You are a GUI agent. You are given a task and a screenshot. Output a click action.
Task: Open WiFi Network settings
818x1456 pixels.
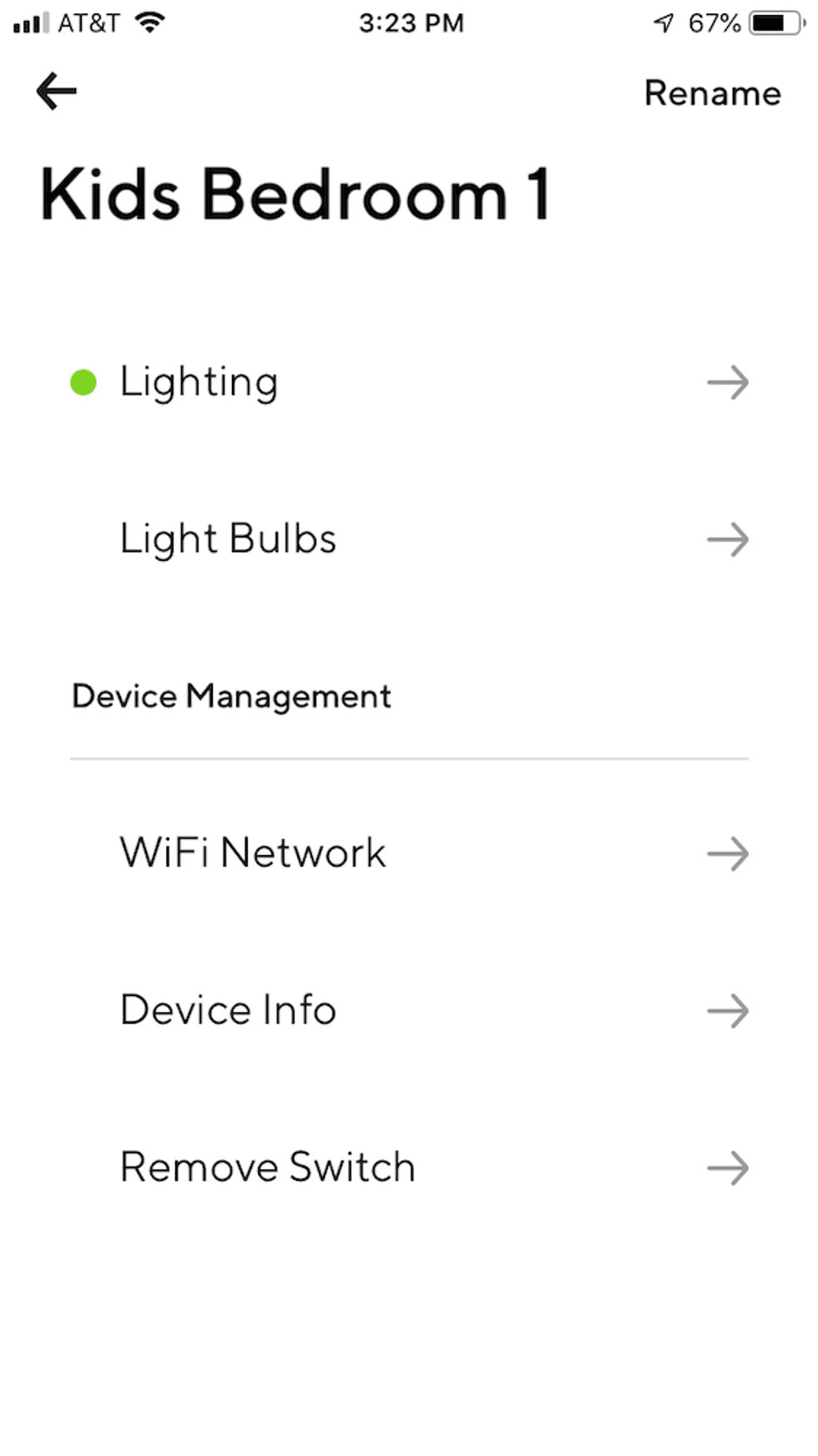click(x=253, y=853)
